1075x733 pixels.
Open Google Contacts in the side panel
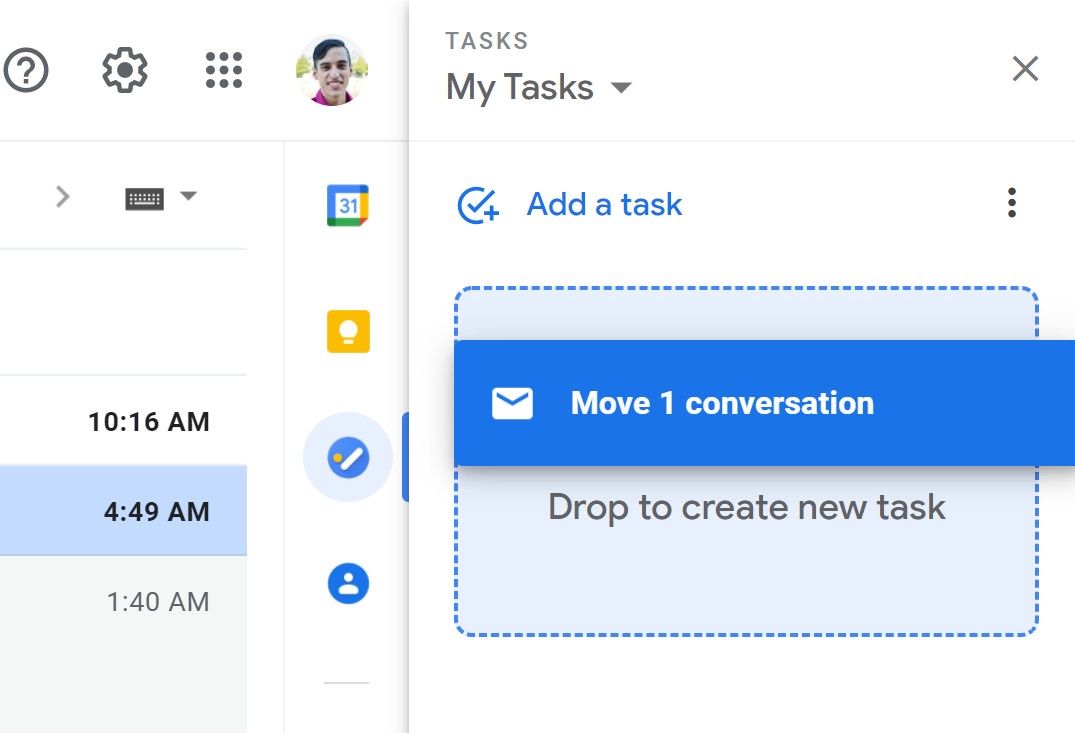pos(345,585)
